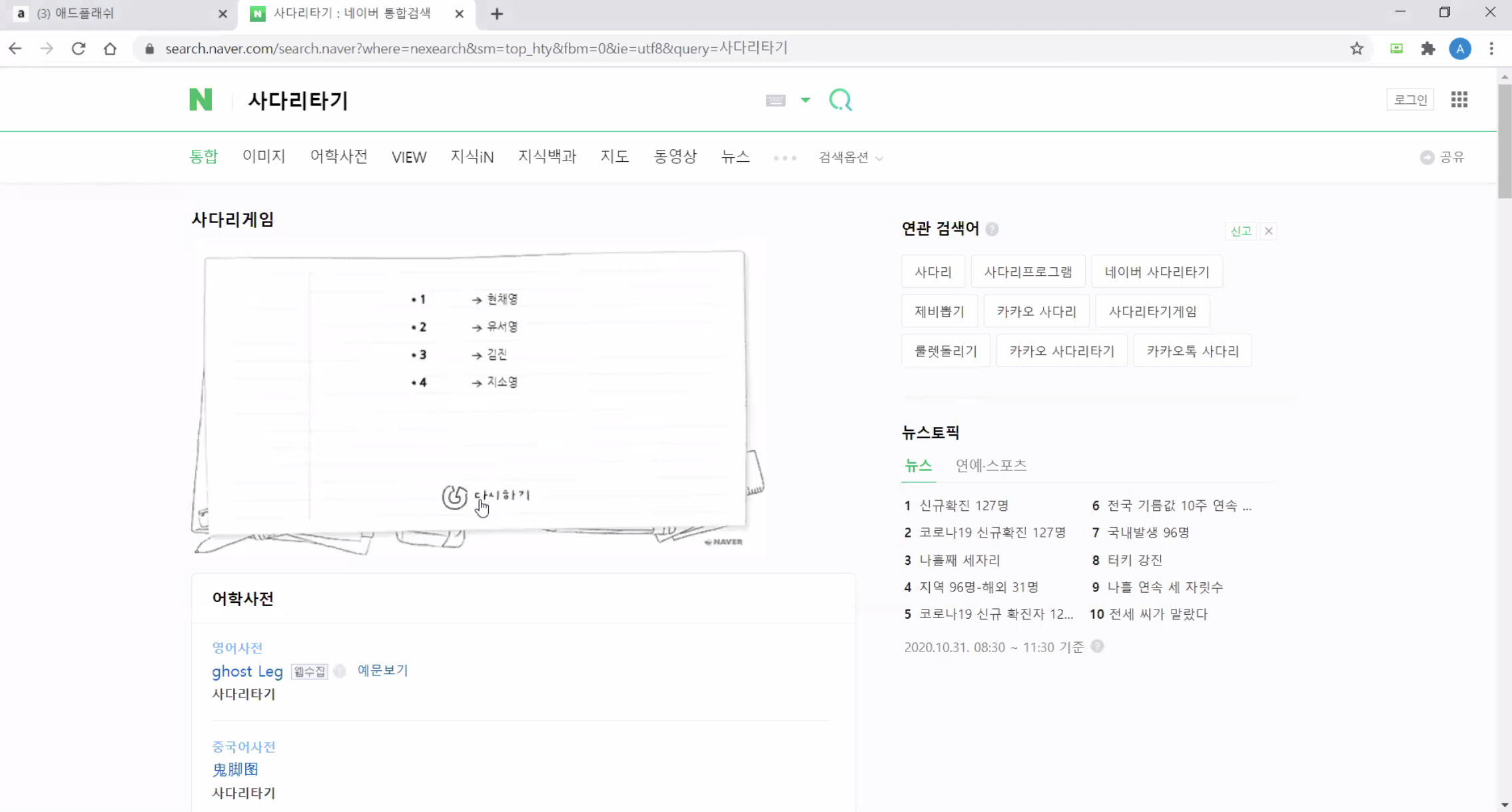
Task: Open news topic 신규확진 127명
Action: (964, 506)
